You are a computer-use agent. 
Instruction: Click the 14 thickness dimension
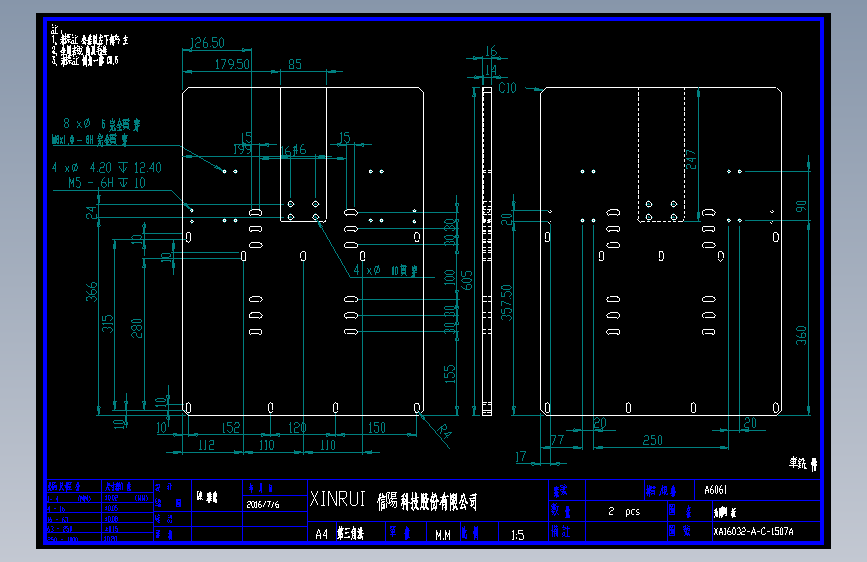(491, 70)
